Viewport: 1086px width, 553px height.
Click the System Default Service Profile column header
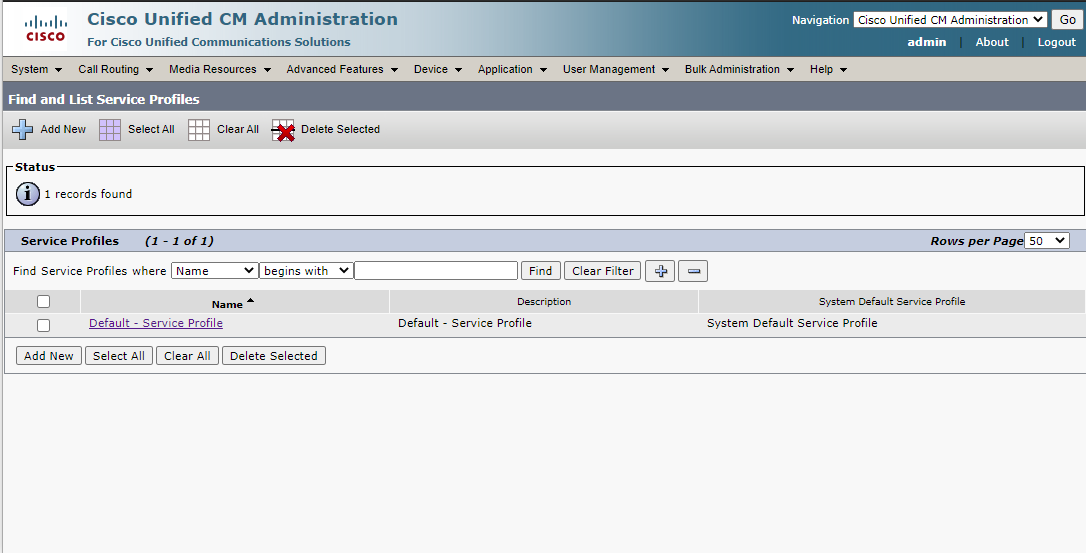tap(892, 301)
